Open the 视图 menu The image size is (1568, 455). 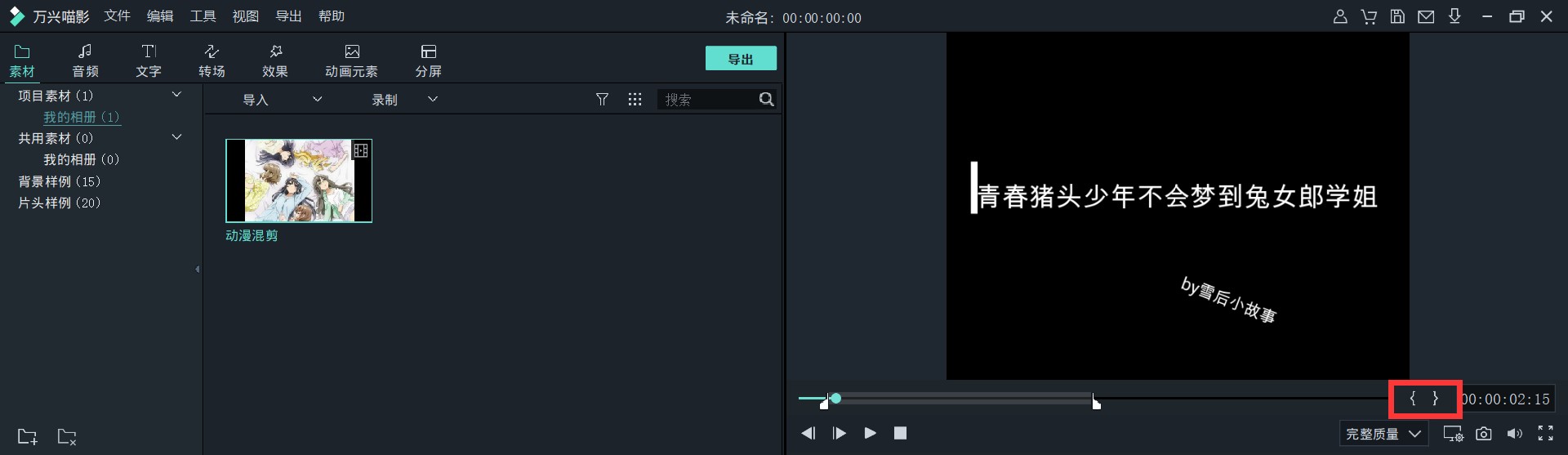pos(245,16)
